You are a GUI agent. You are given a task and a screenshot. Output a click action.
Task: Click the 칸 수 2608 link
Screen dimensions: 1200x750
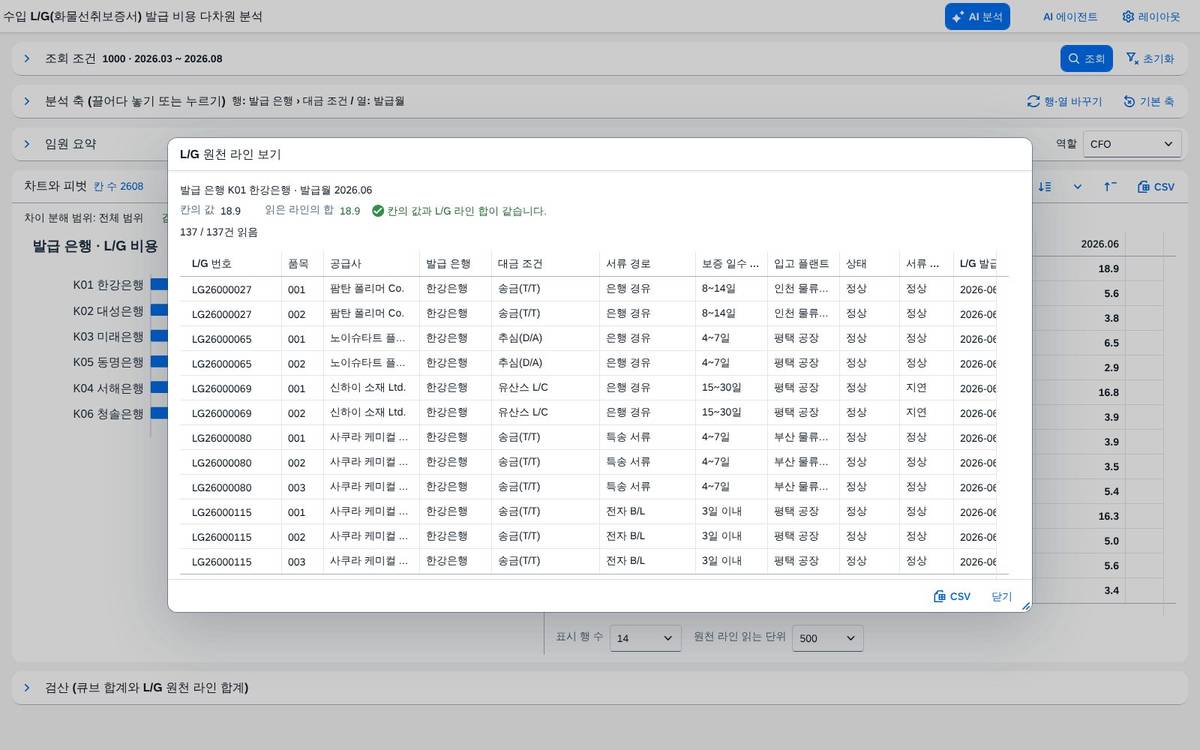click(x=119, y=186)
